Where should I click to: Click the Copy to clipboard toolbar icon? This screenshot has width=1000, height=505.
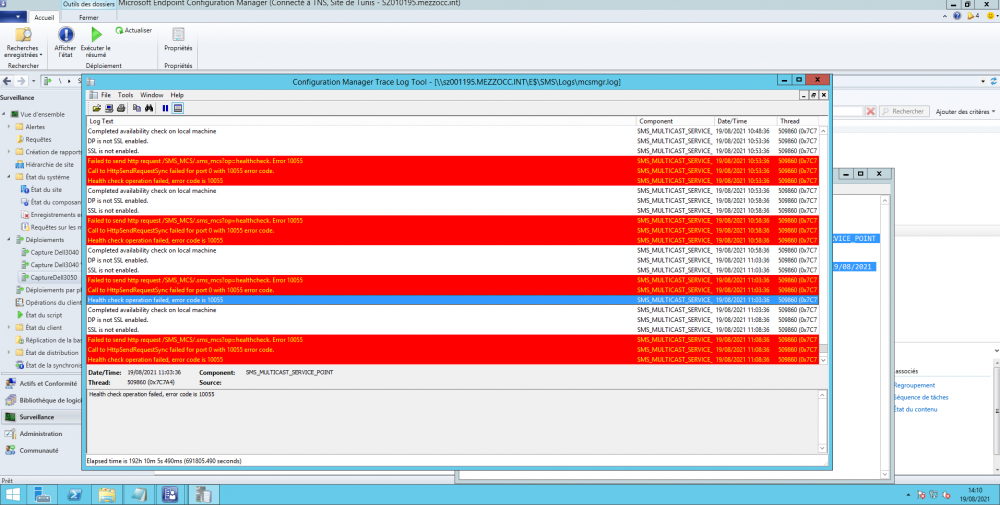click(136, 108)
